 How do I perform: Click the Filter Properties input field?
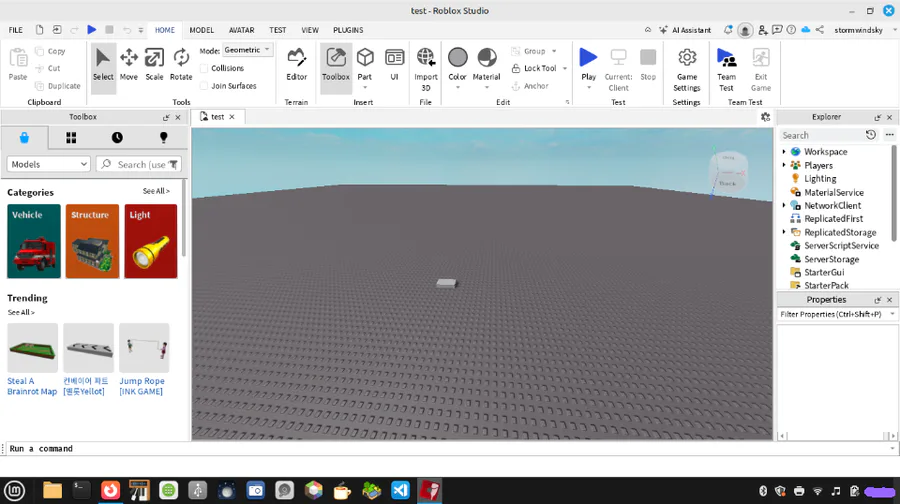coord(836,315)
